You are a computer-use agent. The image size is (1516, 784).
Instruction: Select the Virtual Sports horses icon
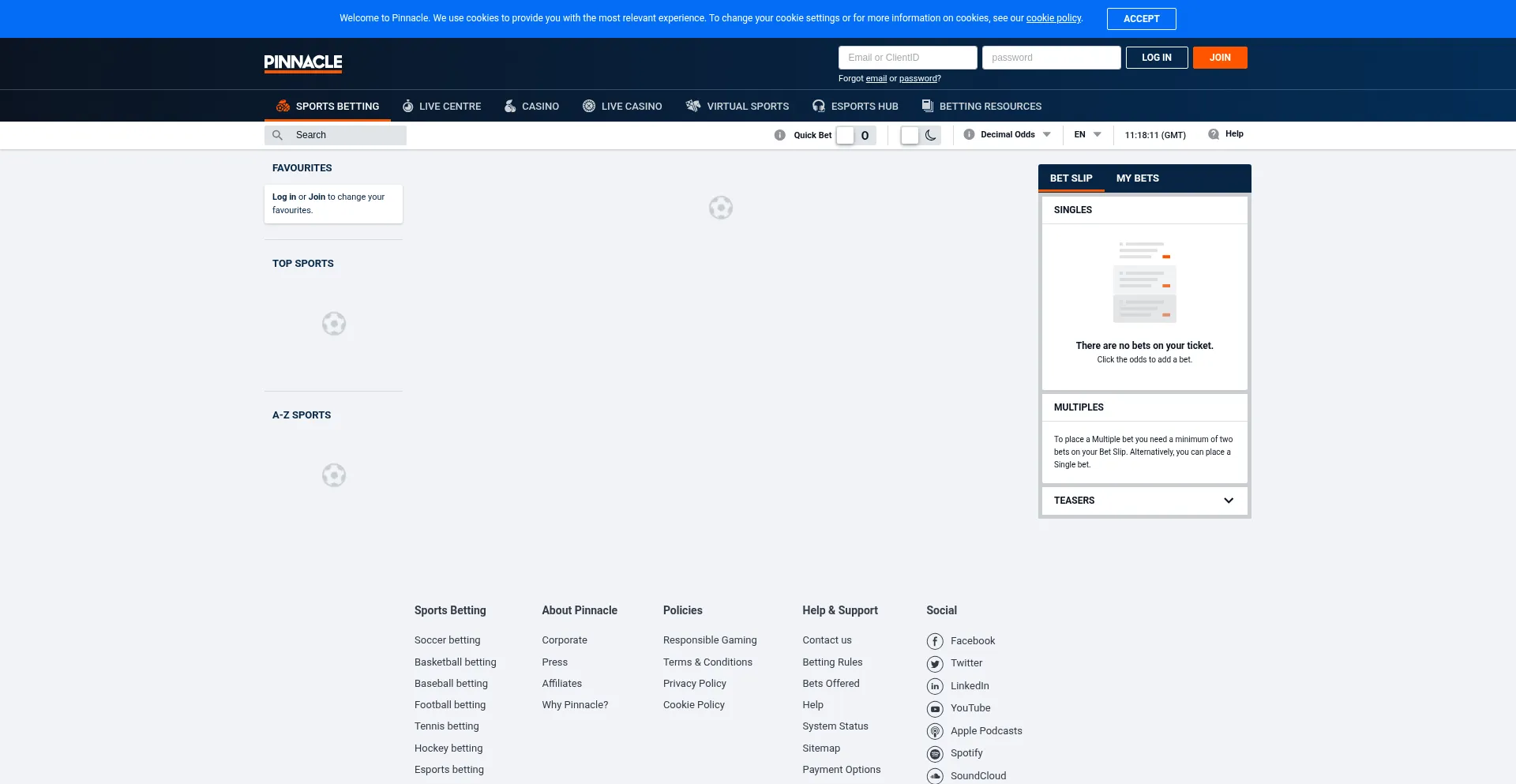693,106
